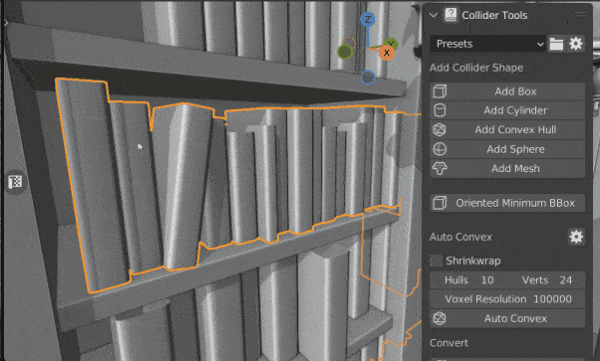Click the checkered icon at viewport left edge
Screen dimensions: 600x361
(15, 182)
